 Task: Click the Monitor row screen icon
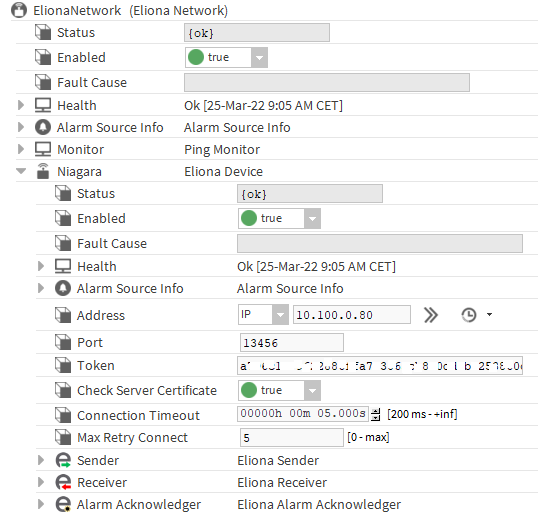pos(43,150)
